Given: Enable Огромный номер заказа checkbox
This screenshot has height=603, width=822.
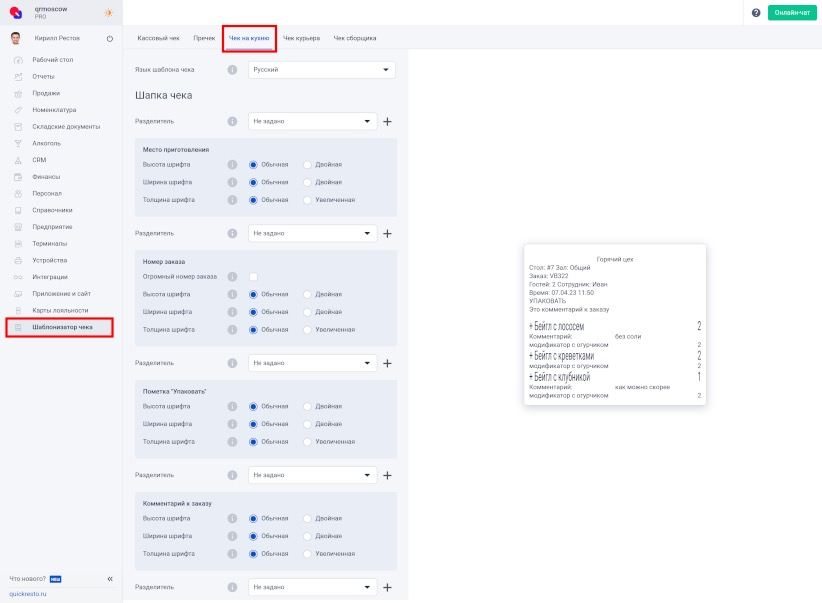Looking at the screenshot, I should click(253, 276).
